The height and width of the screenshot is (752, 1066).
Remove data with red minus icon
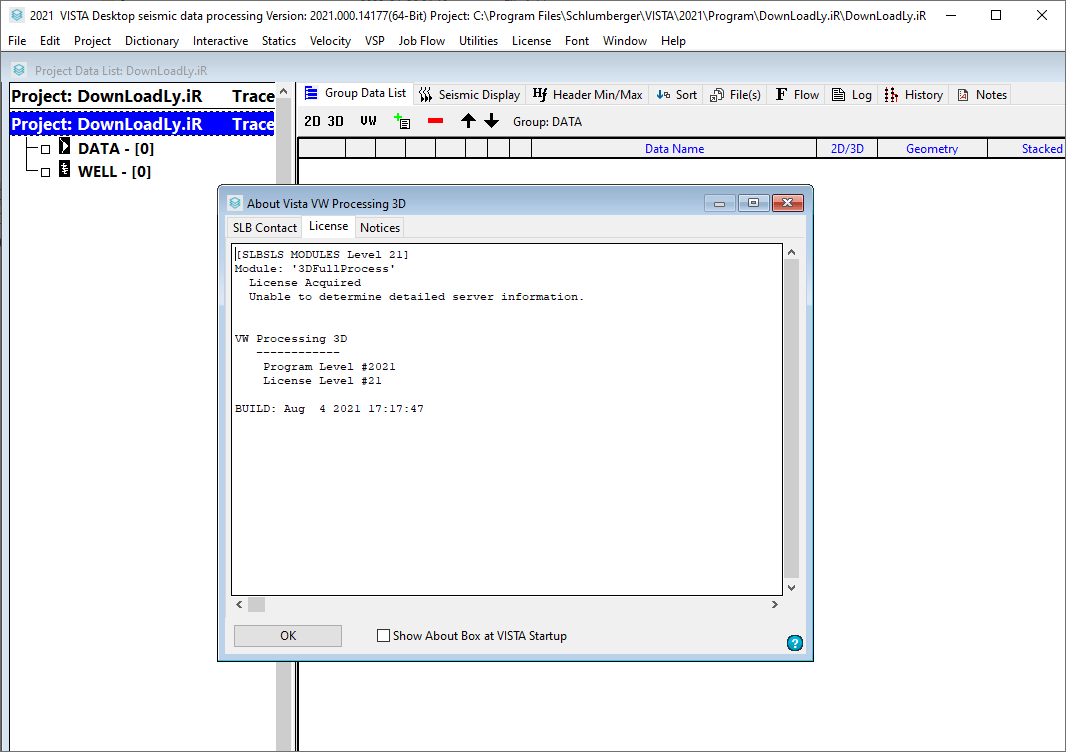[x=435, y=121]
